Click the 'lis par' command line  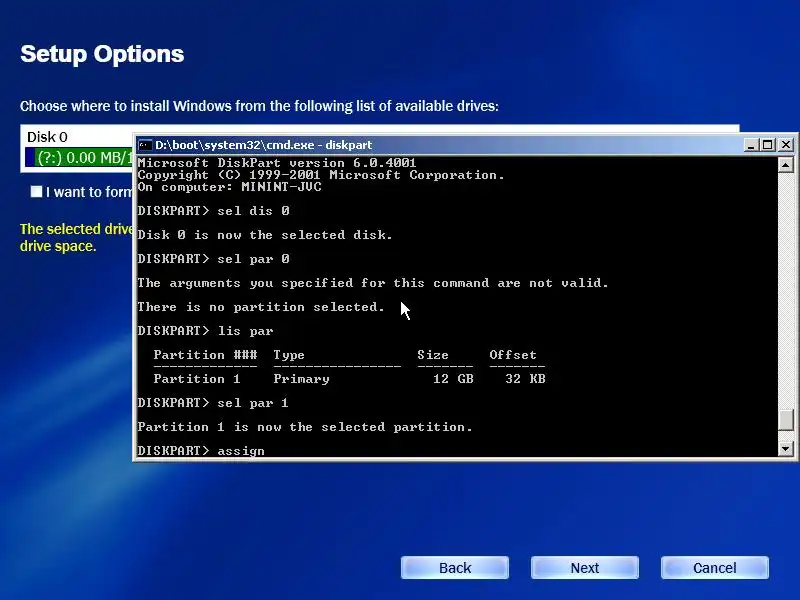pos(205,331)
